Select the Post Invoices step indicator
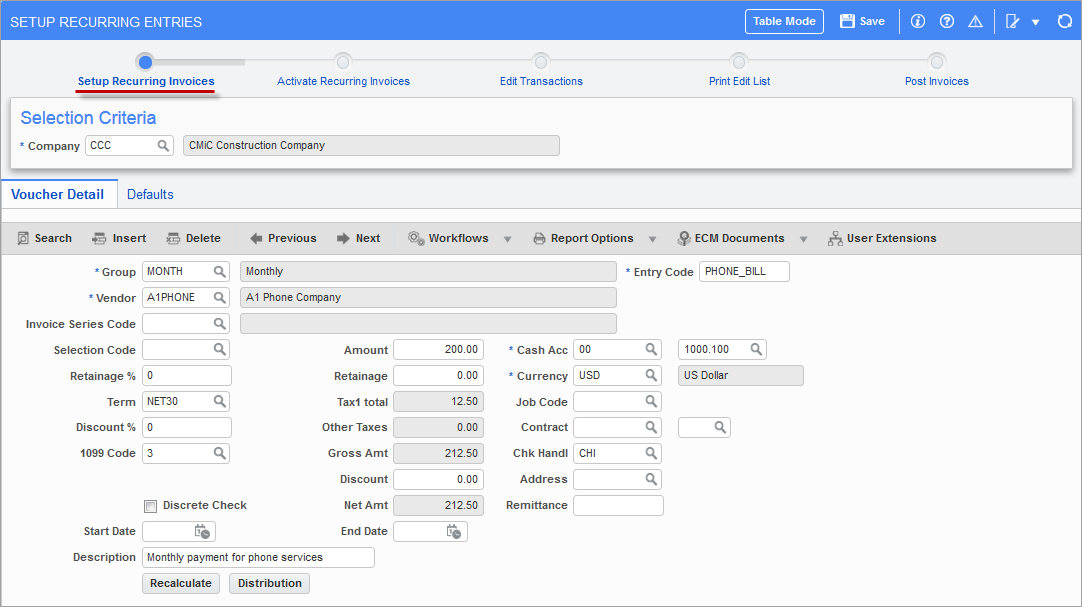This screenshot has height=607, width=1082. coord(936,61)
